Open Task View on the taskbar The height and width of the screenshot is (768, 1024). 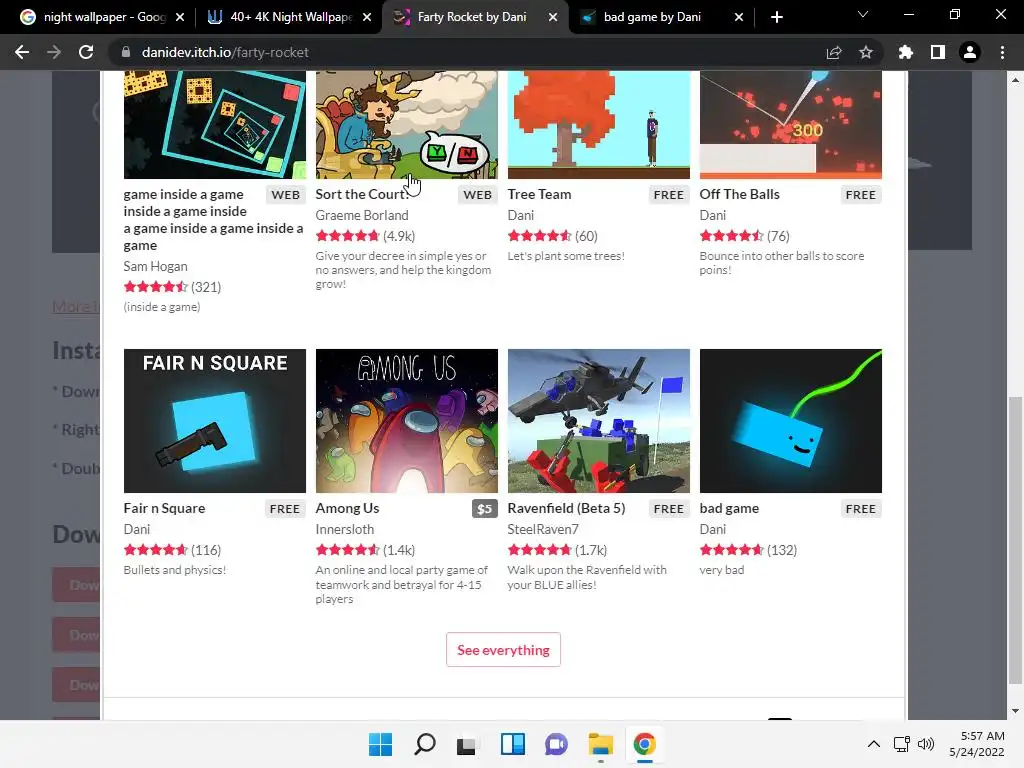coord(466,744)
